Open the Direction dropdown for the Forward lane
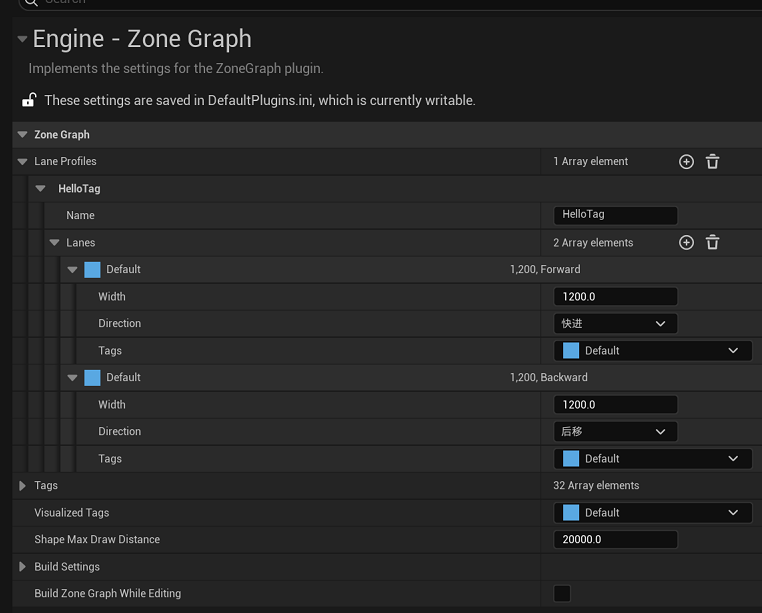Viewport: 762px width, 613px height. pos(614,324)
